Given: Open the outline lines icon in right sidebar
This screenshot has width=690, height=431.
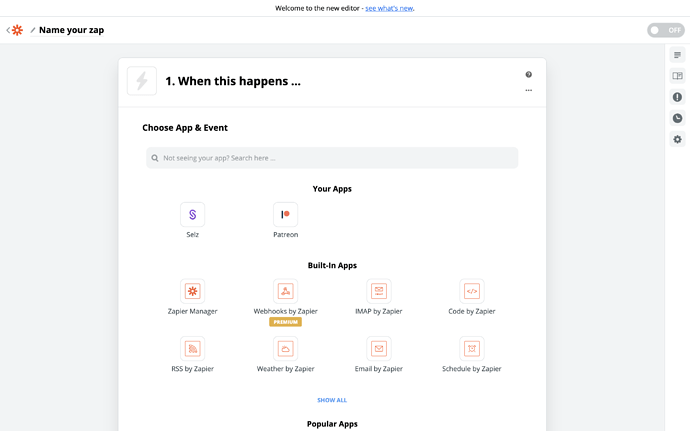Looking at the screenshot, I should (677, 55).
